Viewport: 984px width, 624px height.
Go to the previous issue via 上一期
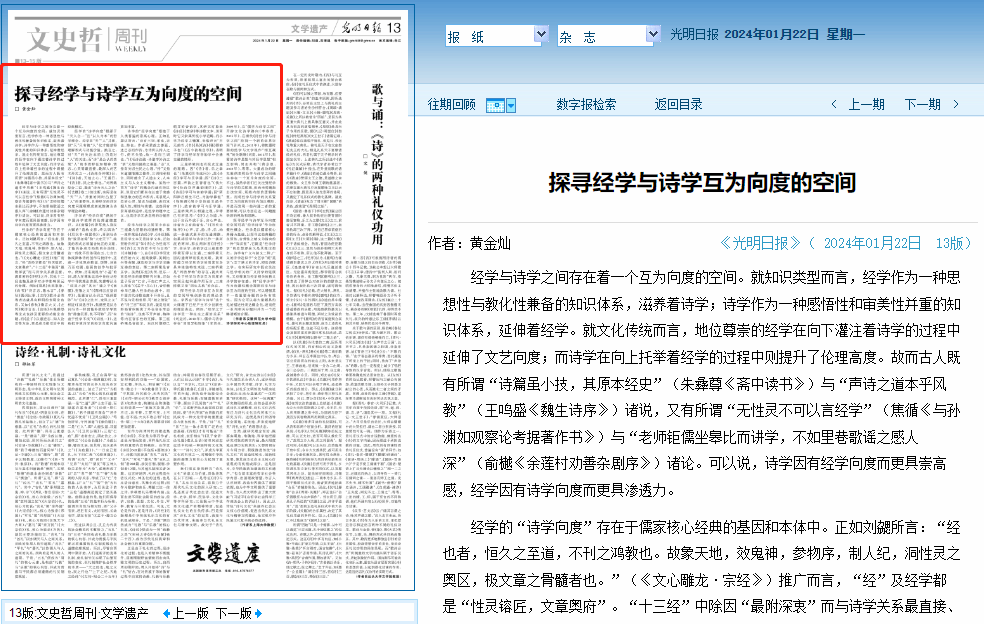[867, 105]
